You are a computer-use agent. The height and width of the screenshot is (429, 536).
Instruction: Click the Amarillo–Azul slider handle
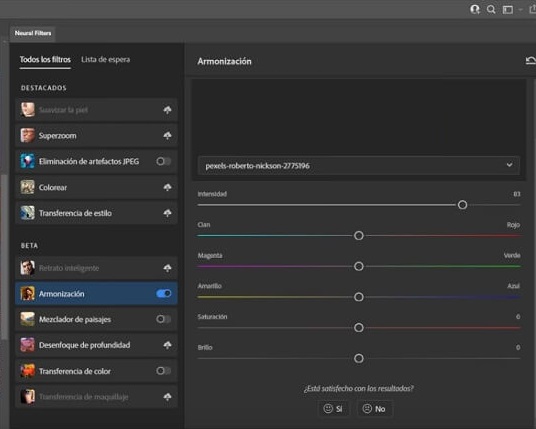point(359,297)
